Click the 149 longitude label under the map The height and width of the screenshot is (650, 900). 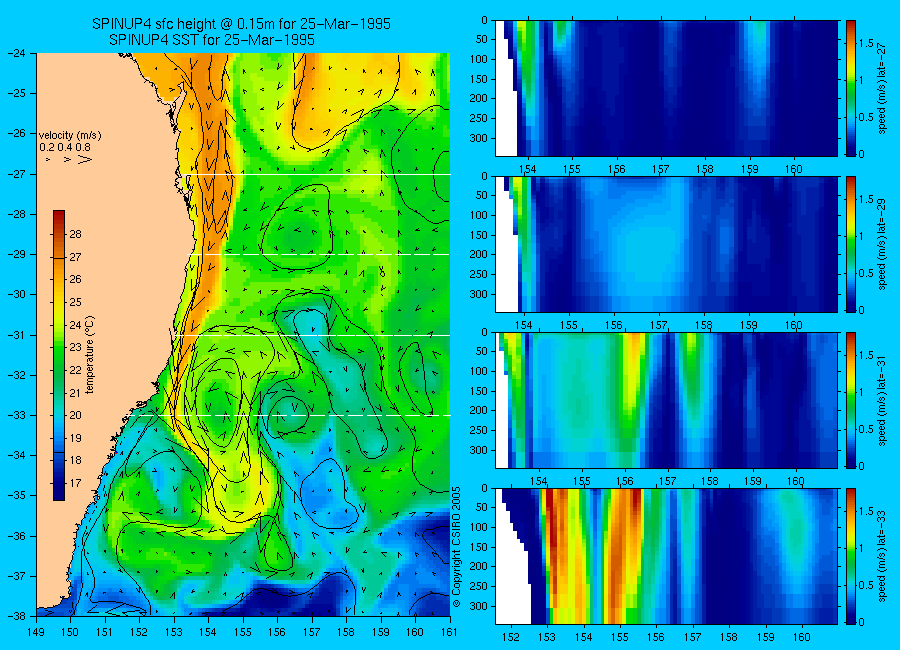tap(36, 632)
